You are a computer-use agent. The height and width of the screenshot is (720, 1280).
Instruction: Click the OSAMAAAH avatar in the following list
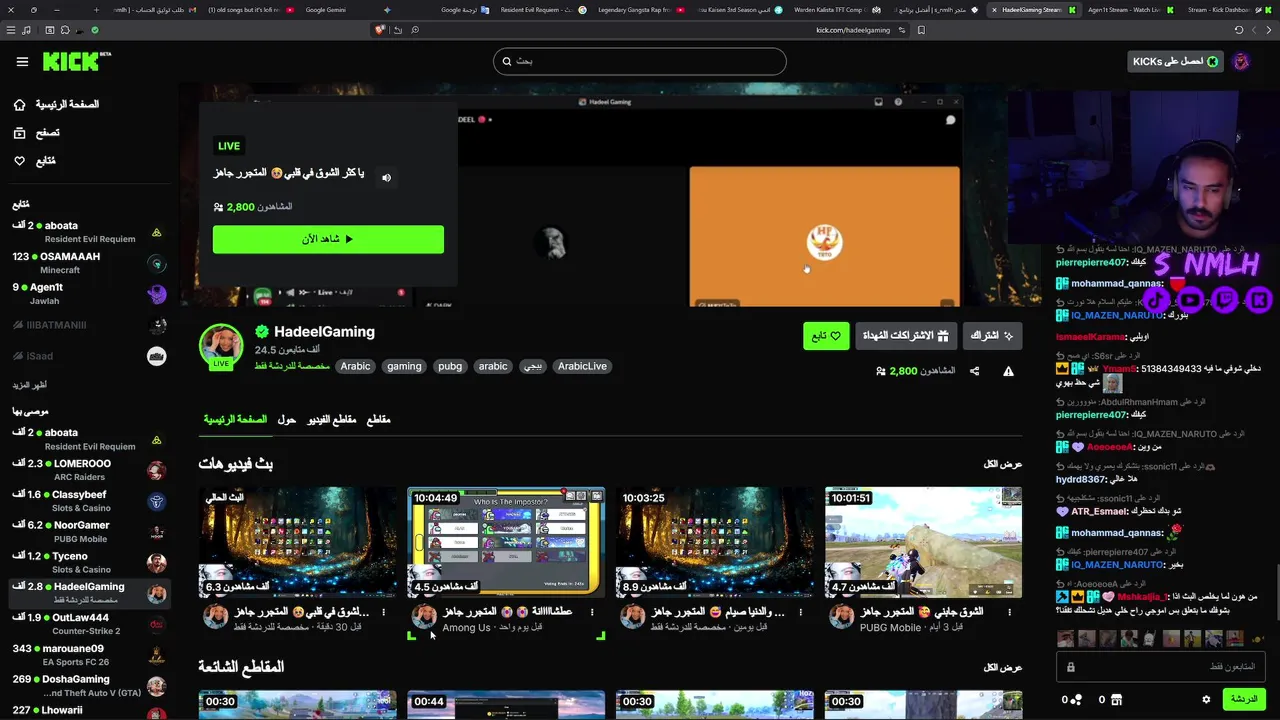(157, 263)
